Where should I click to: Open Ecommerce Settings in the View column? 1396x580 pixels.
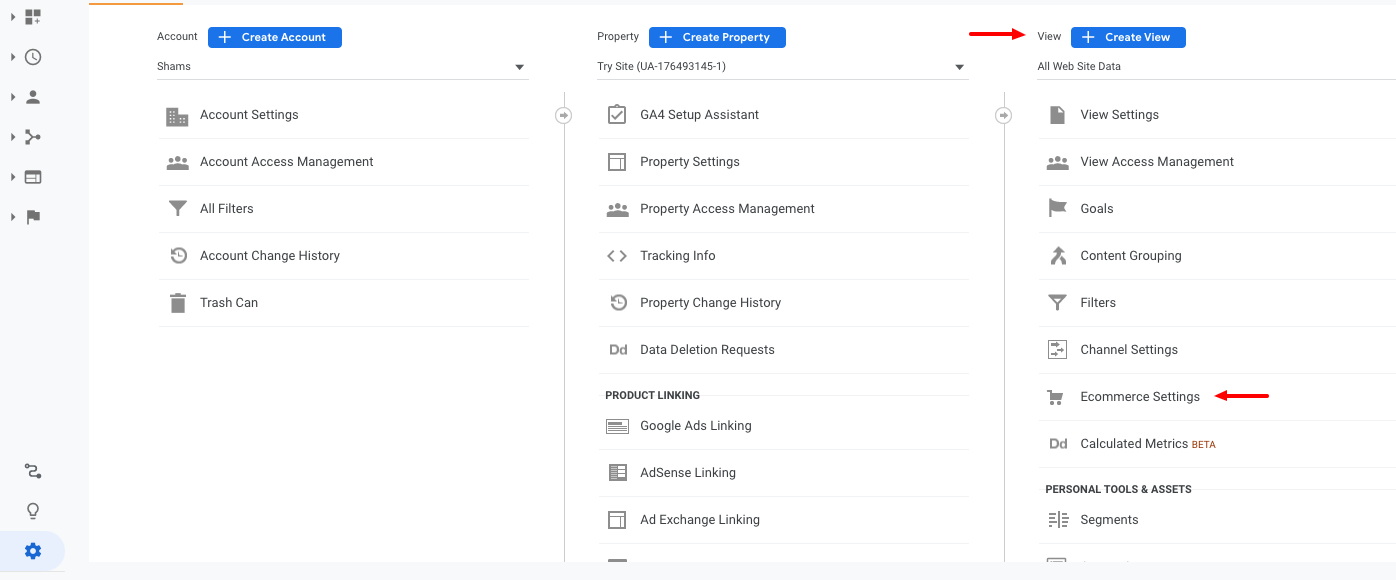click(x=1139, y=396)
